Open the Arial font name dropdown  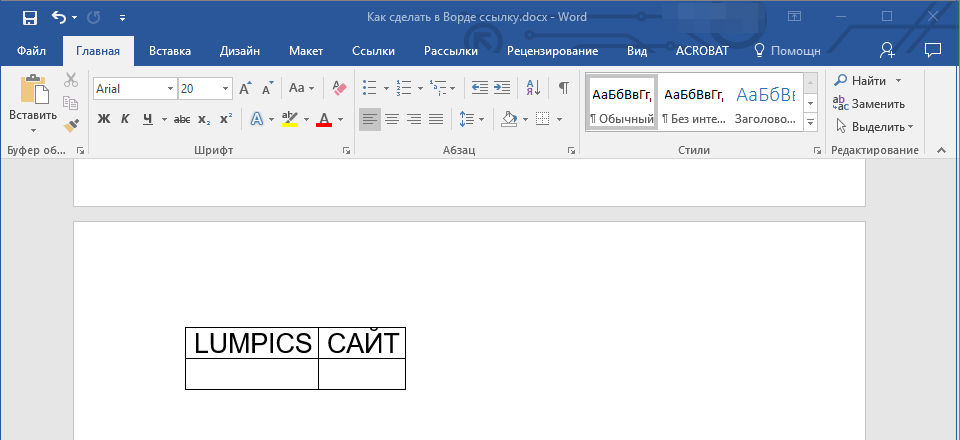170,89
